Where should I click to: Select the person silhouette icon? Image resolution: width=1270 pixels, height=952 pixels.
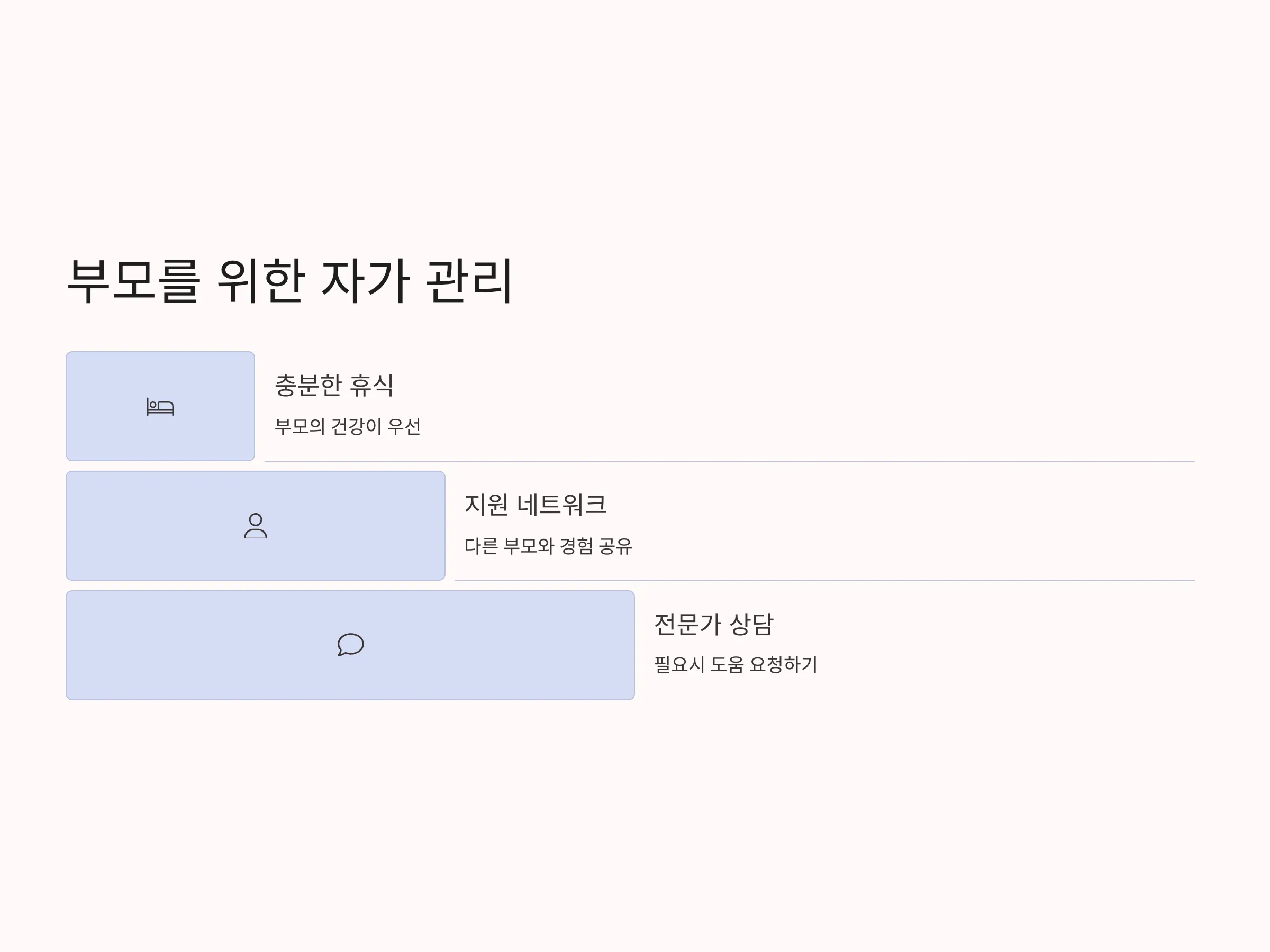pyautogui.click(x=256, y=526)
